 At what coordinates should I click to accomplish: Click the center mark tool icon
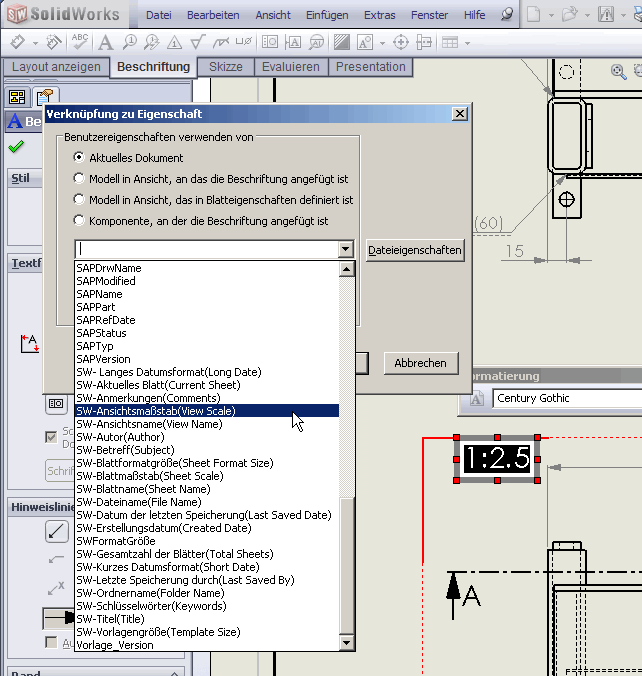click(401, 42)
